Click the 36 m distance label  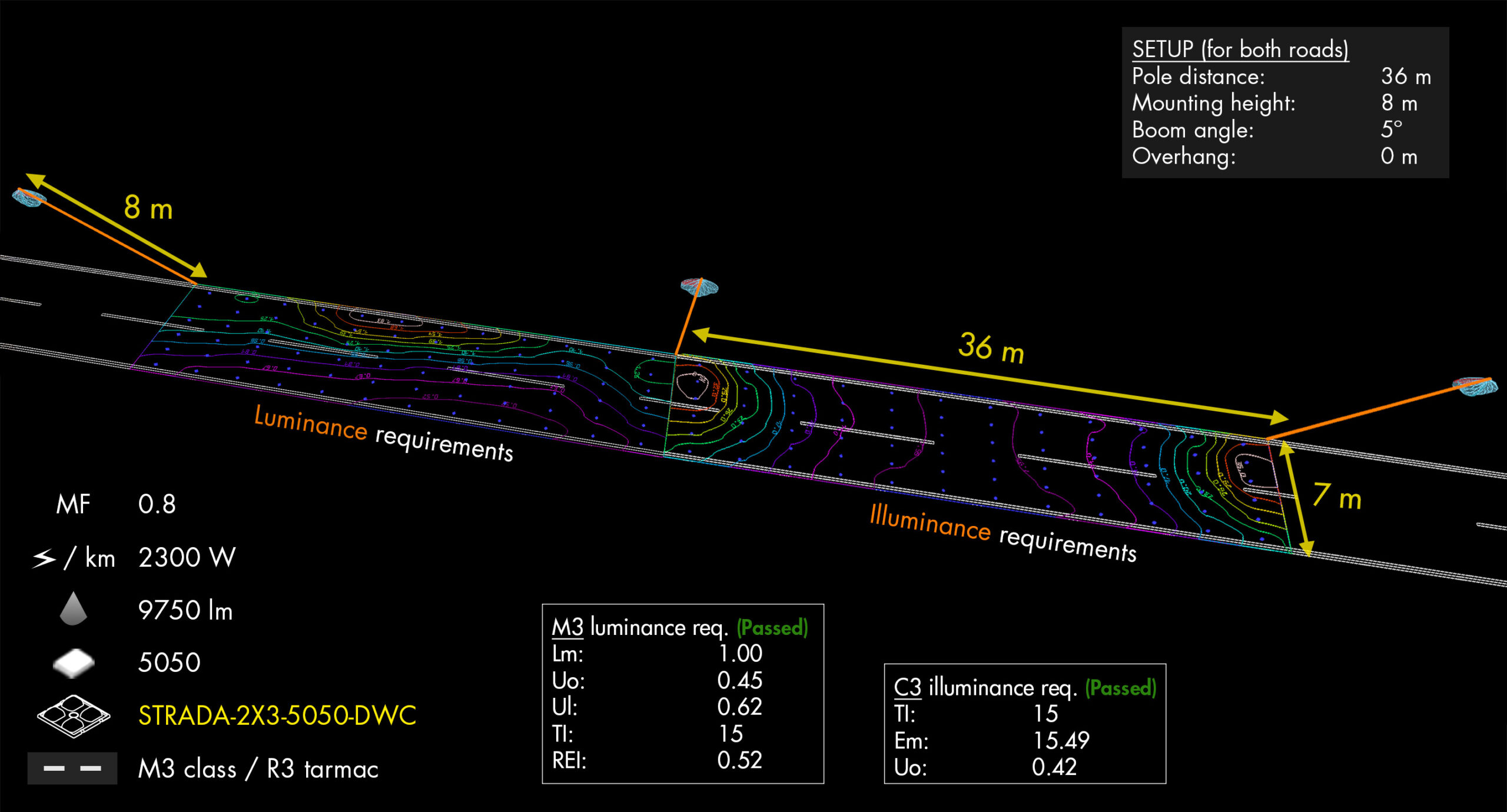[x=991, y=347]
